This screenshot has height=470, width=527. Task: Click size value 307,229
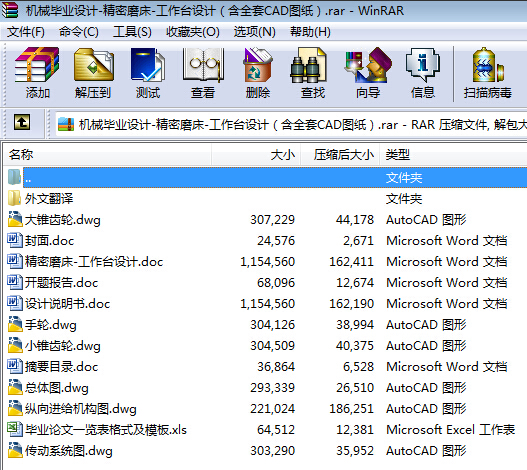[x=273, y=220]
